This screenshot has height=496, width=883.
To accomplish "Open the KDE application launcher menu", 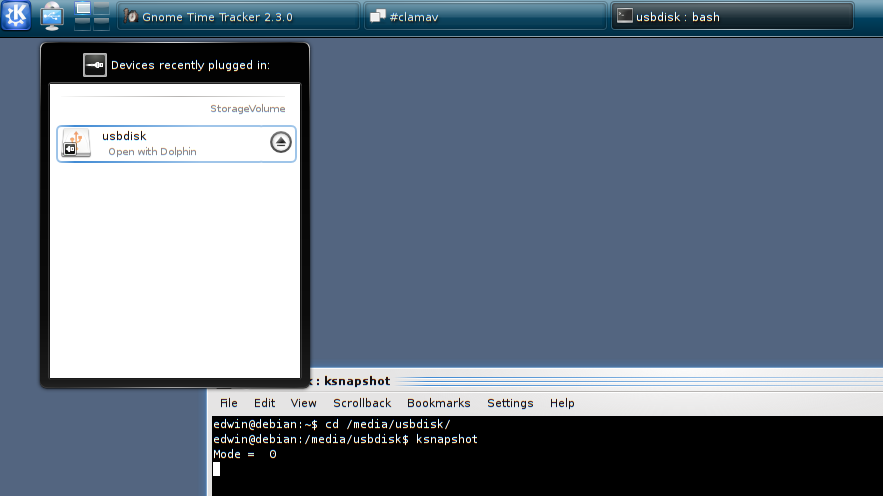I will click(x=16, y=16).
